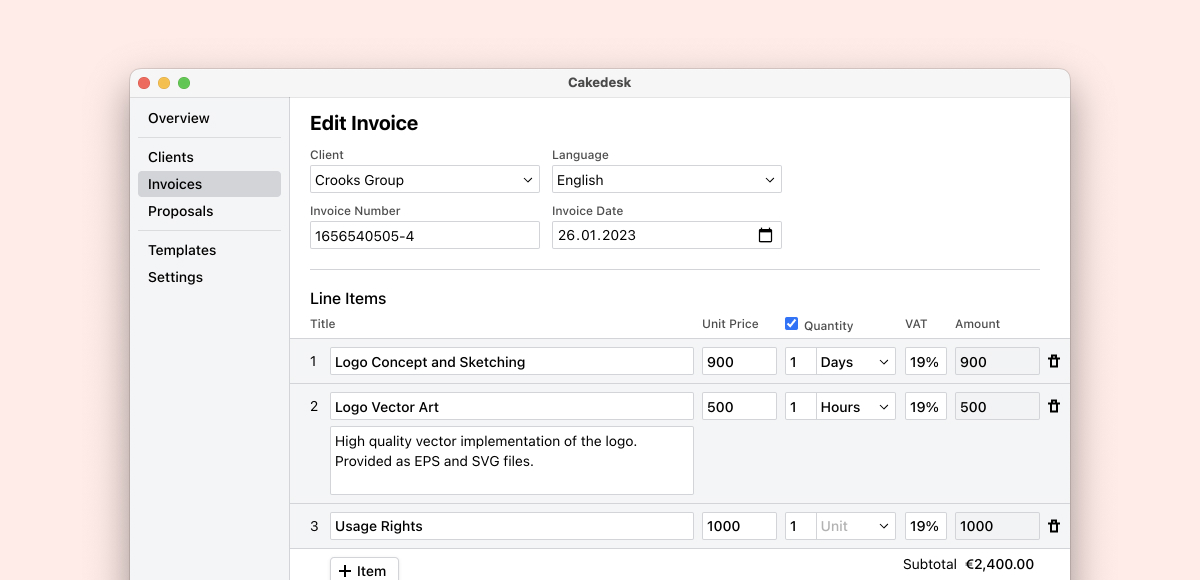Expand the Language dropdown set to English
1200x580 pixels.
[666, 180]
